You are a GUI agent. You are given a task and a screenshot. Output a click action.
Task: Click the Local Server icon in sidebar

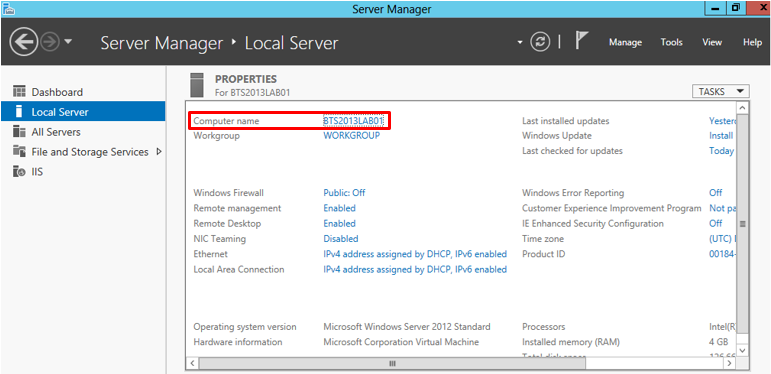click(x=19, y=112)
